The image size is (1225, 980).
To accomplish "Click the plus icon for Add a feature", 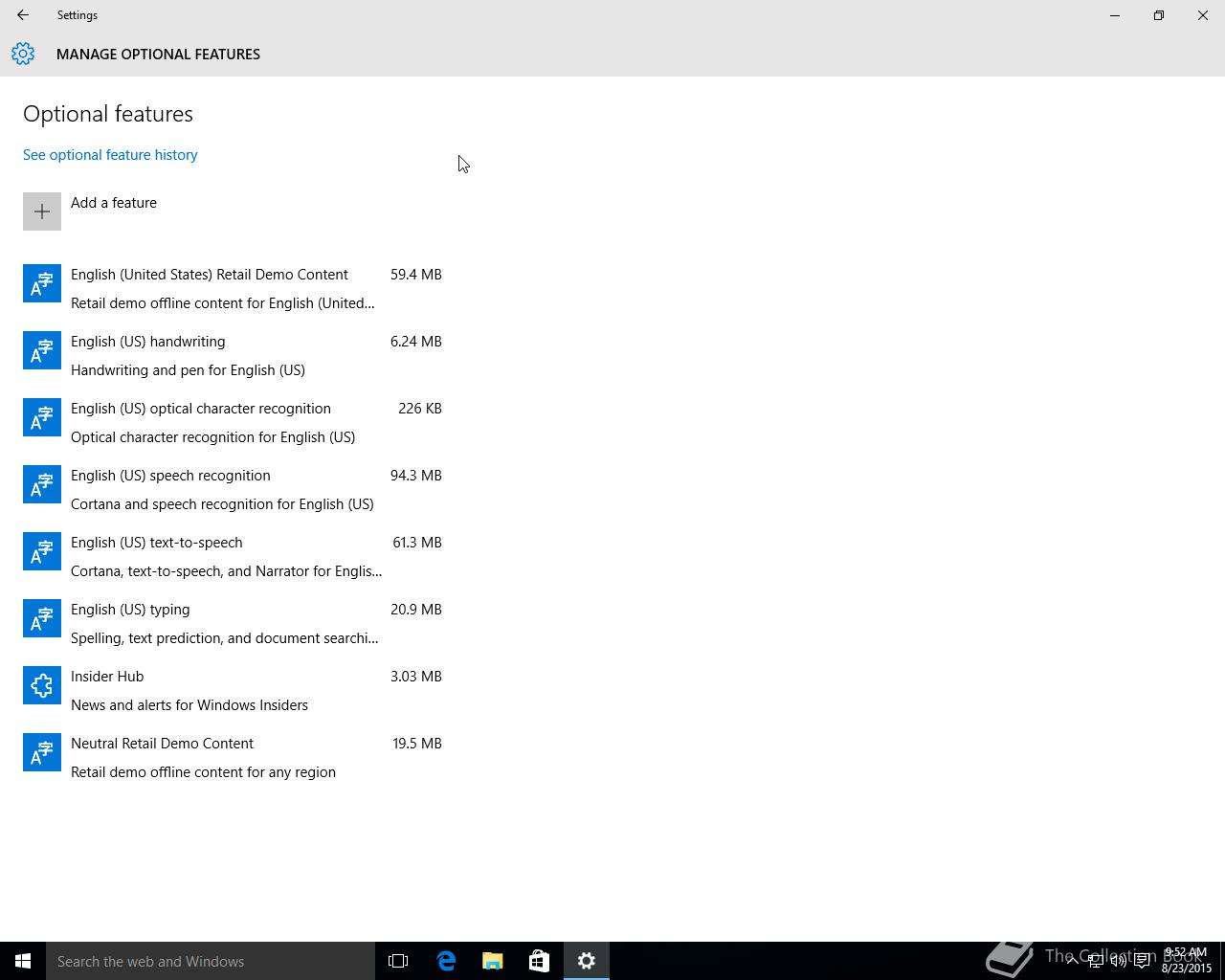I will (42, 212).
